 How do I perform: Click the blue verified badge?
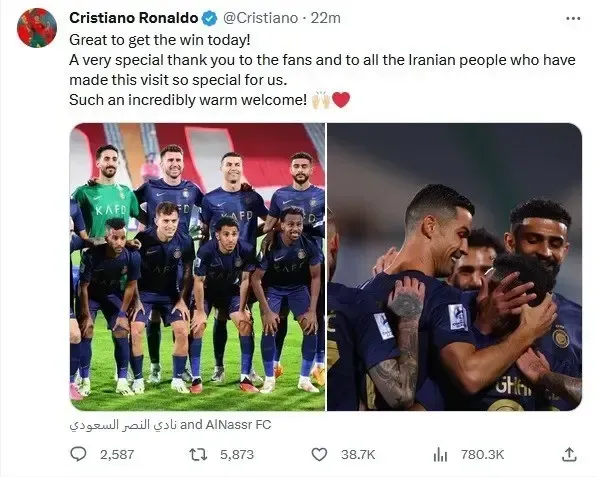[x=209, y=18]
